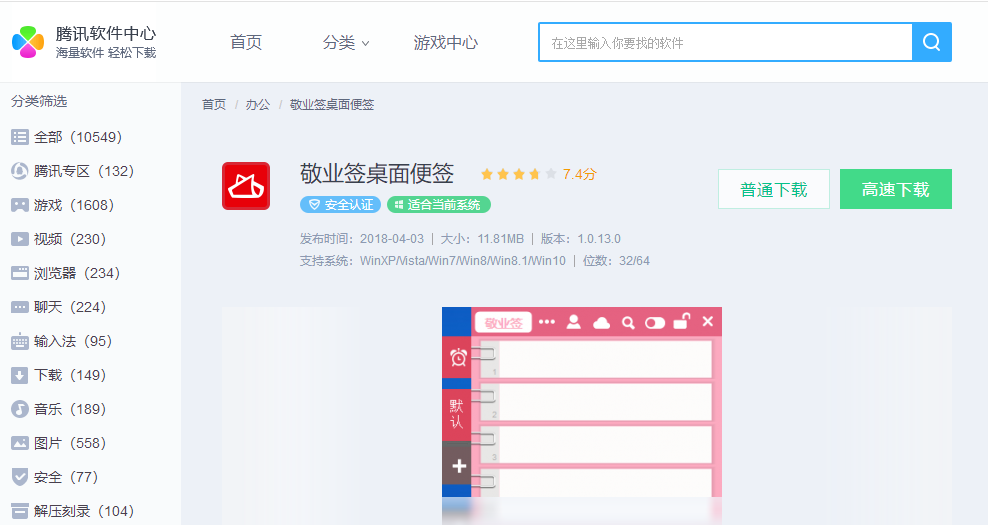Click the 适合当前系统 badge
988x525 pixels.
click(439, 205)
